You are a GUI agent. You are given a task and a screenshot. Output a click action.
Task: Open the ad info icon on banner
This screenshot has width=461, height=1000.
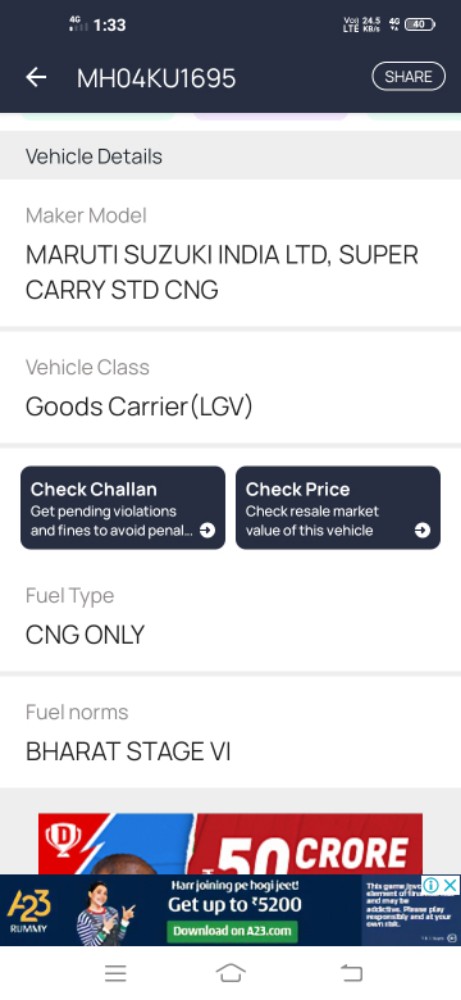pyautogui.click(x=431, y=885)
